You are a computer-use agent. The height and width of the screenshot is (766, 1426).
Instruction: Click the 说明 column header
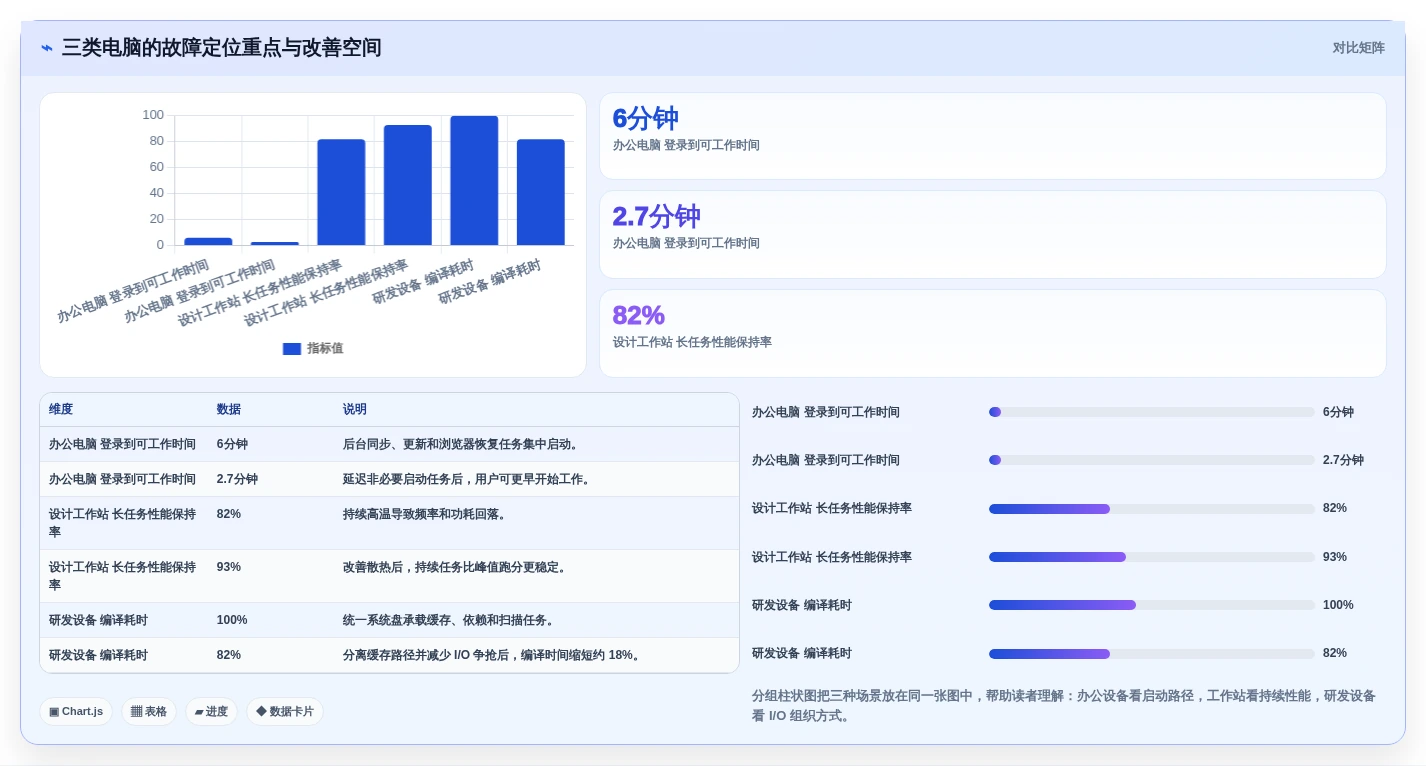pos(355,410)
